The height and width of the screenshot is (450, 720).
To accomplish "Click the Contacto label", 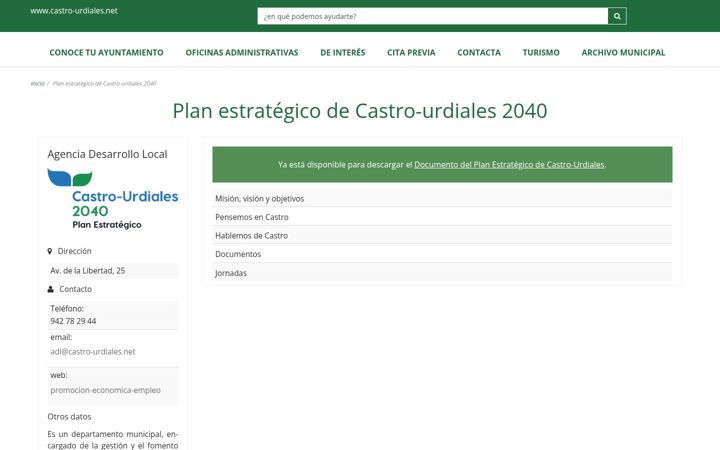I will [75, 289].
